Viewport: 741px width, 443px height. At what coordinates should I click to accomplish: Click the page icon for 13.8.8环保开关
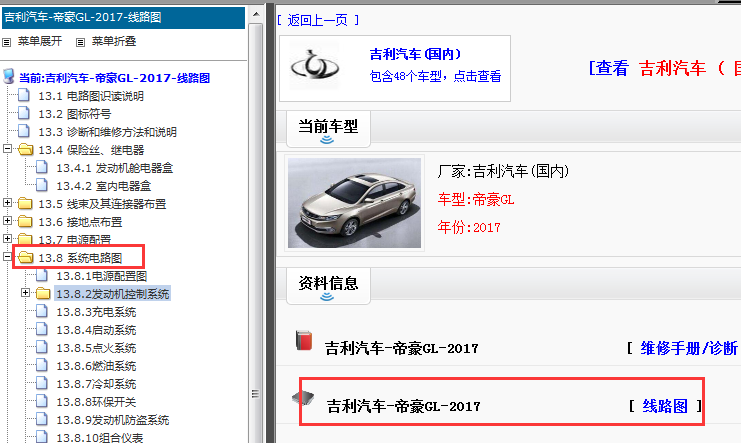[42, 401]
